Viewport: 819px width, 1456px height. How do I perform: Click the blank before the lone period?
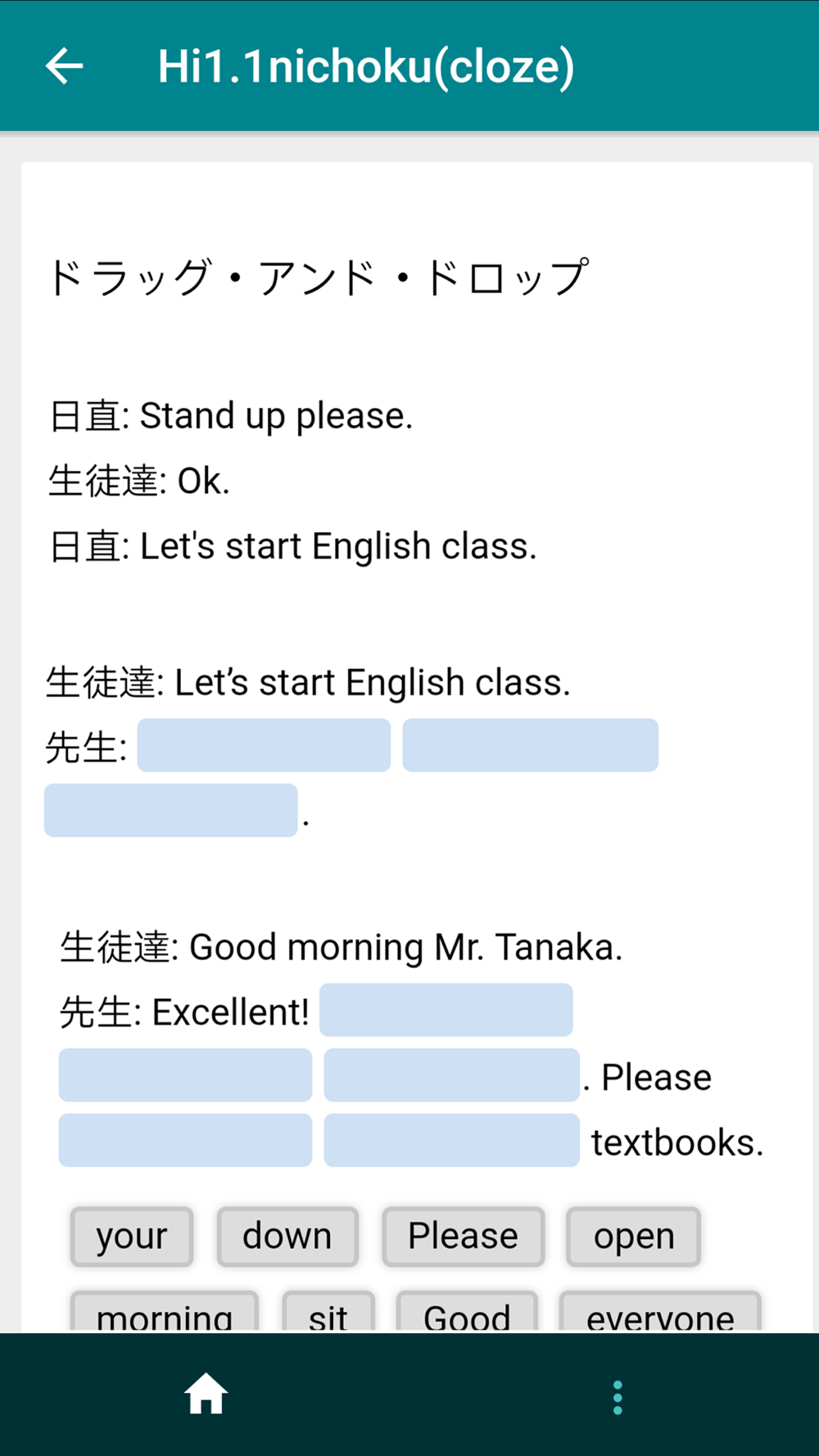[171, 810]
